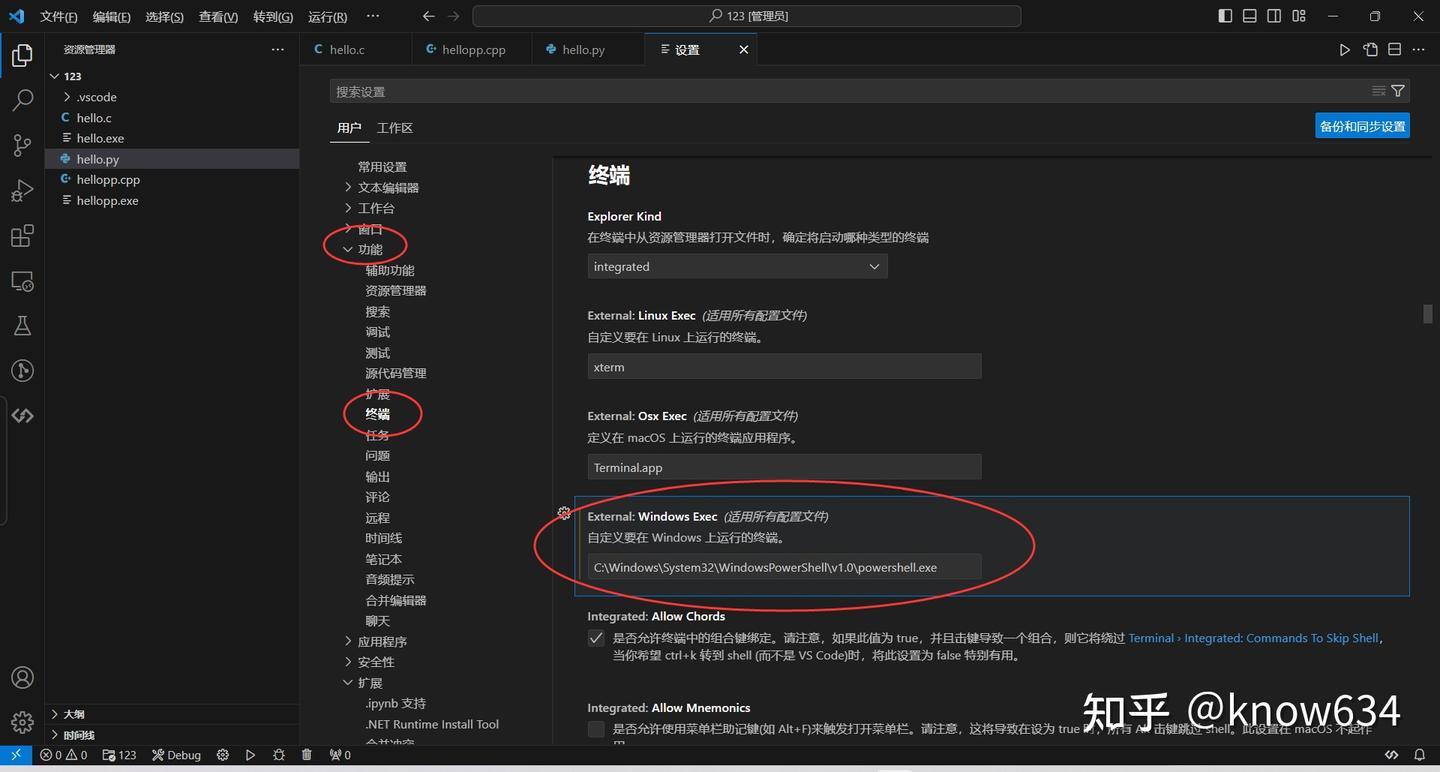Open Explorer panel more actions ellipsis
1440x772 pixels.
point(277,49)
